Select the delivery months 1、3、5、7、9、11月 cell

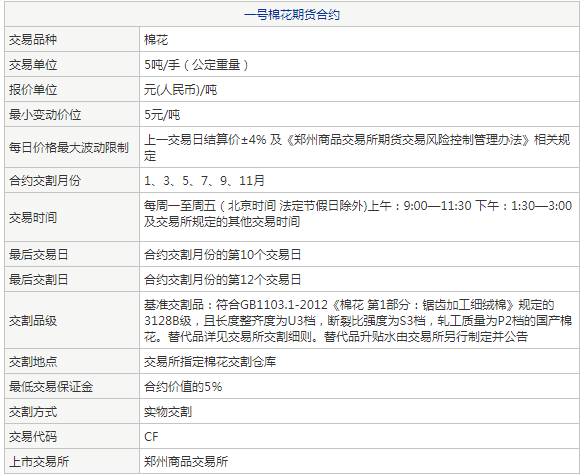359,180
